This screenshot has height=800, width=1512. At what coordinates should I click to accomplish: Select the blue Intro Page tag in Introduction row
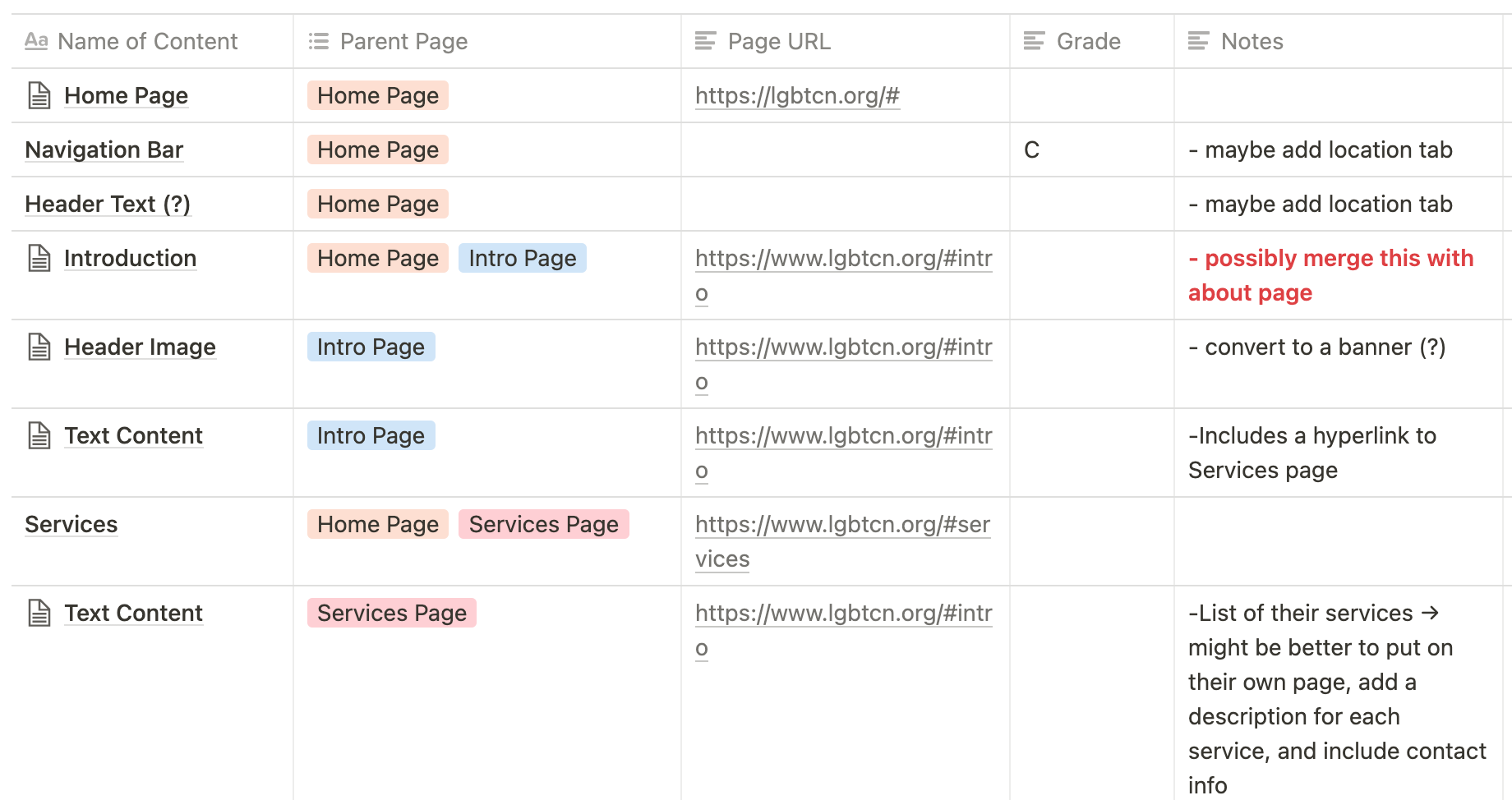523,258
